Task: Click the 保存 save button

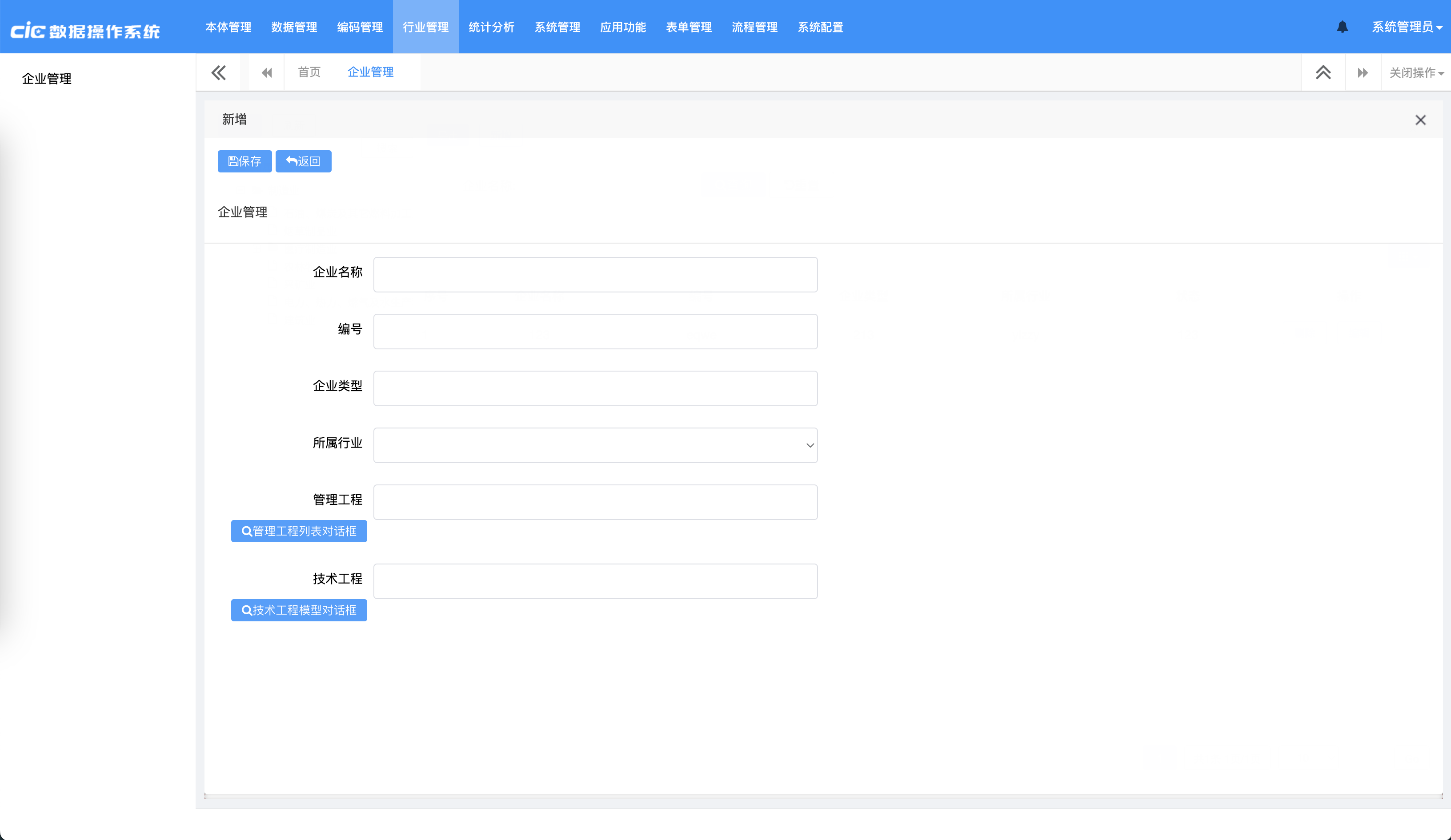Action: (x=245, y=161)
